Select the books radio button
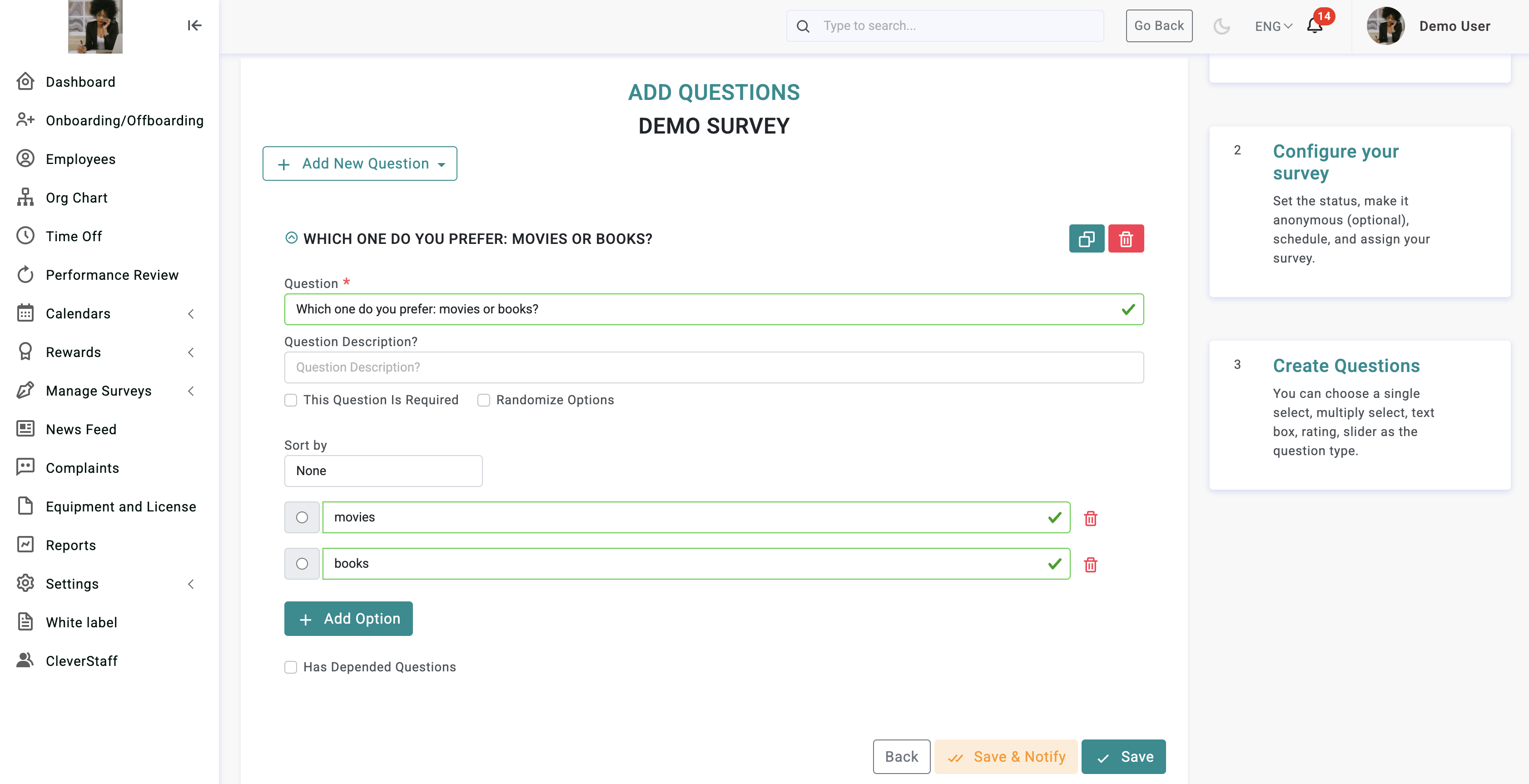The width and height of the screenshot is (1529, 784). (302, 564)
